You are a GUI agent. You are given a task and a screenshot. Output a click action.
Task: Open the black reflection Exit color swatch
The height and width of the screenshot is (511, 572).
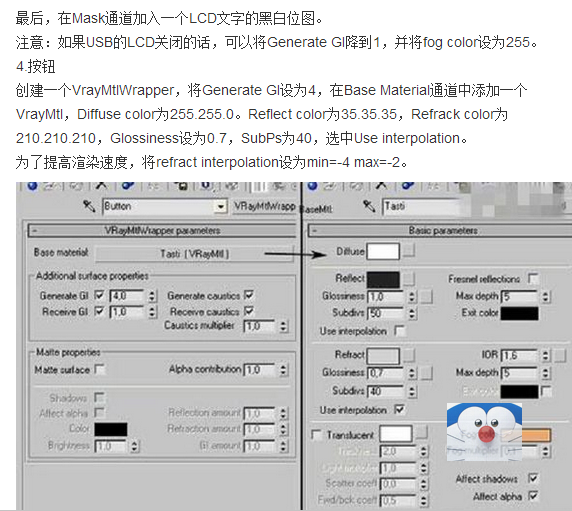click(519, 313)
